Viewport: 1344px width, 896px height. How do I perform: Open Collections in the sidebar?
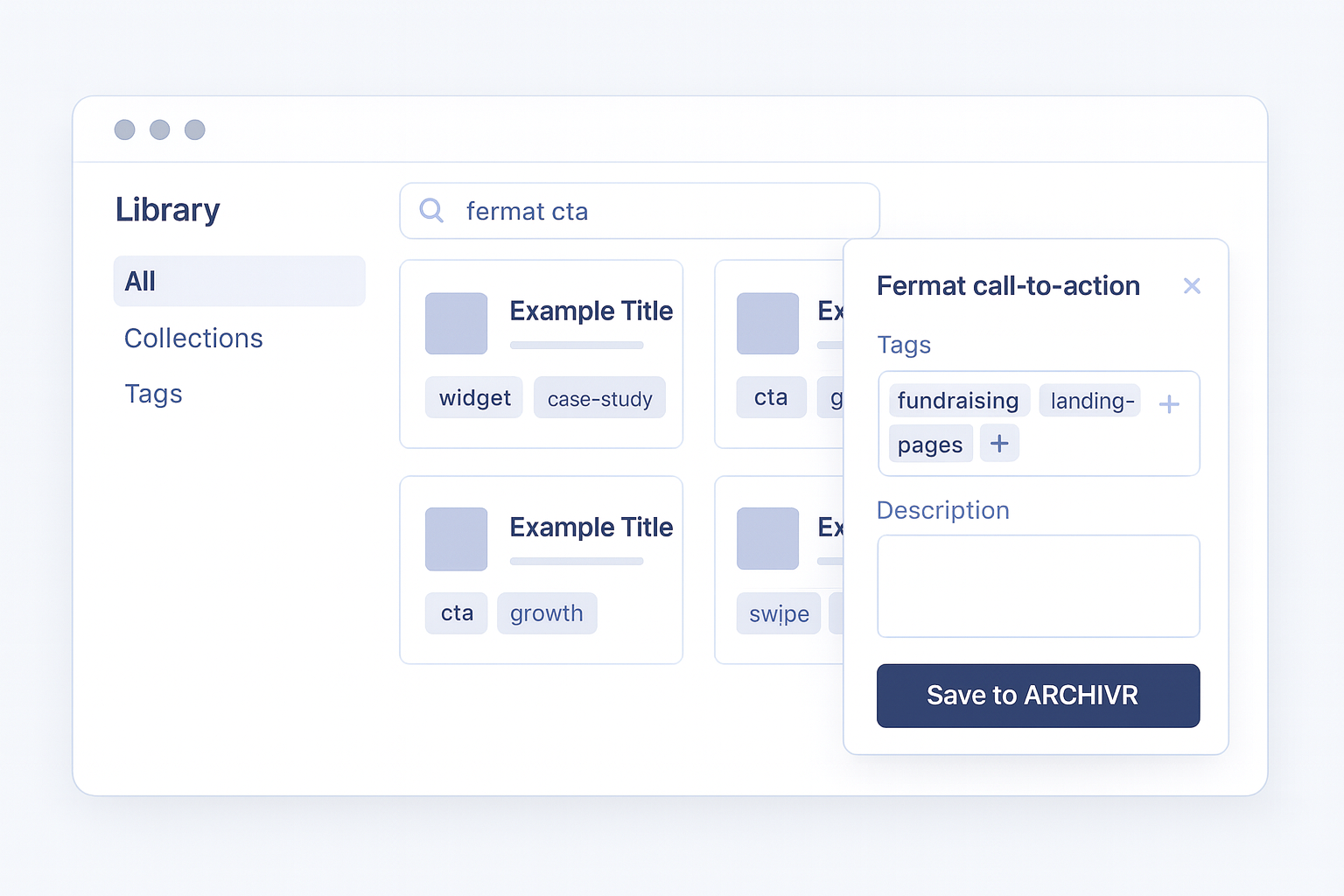(x=193, y=339)
